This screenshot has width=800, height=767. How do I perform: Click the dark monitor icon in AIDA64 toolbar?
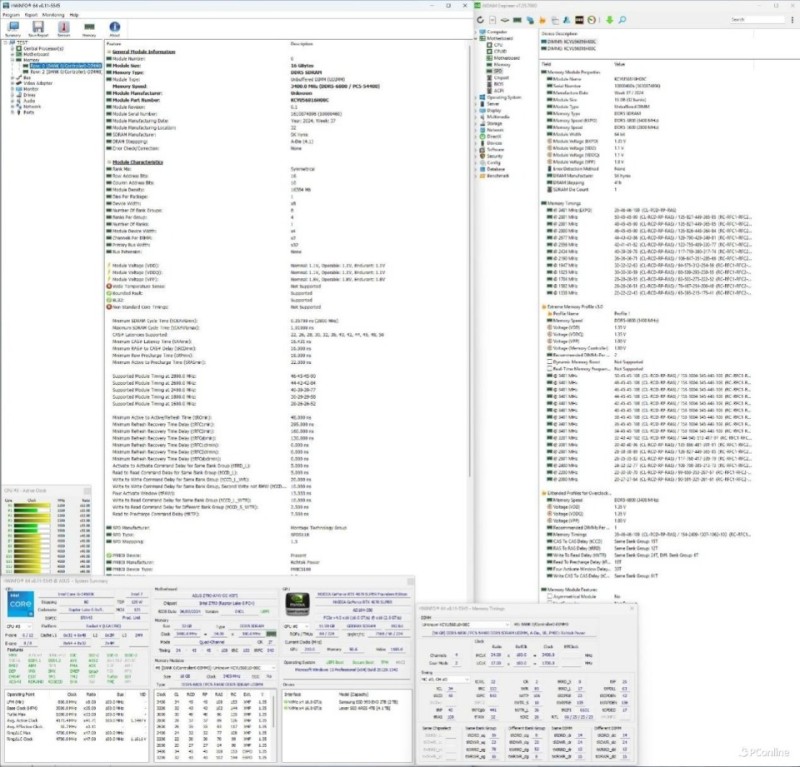[x=579, y=20]
